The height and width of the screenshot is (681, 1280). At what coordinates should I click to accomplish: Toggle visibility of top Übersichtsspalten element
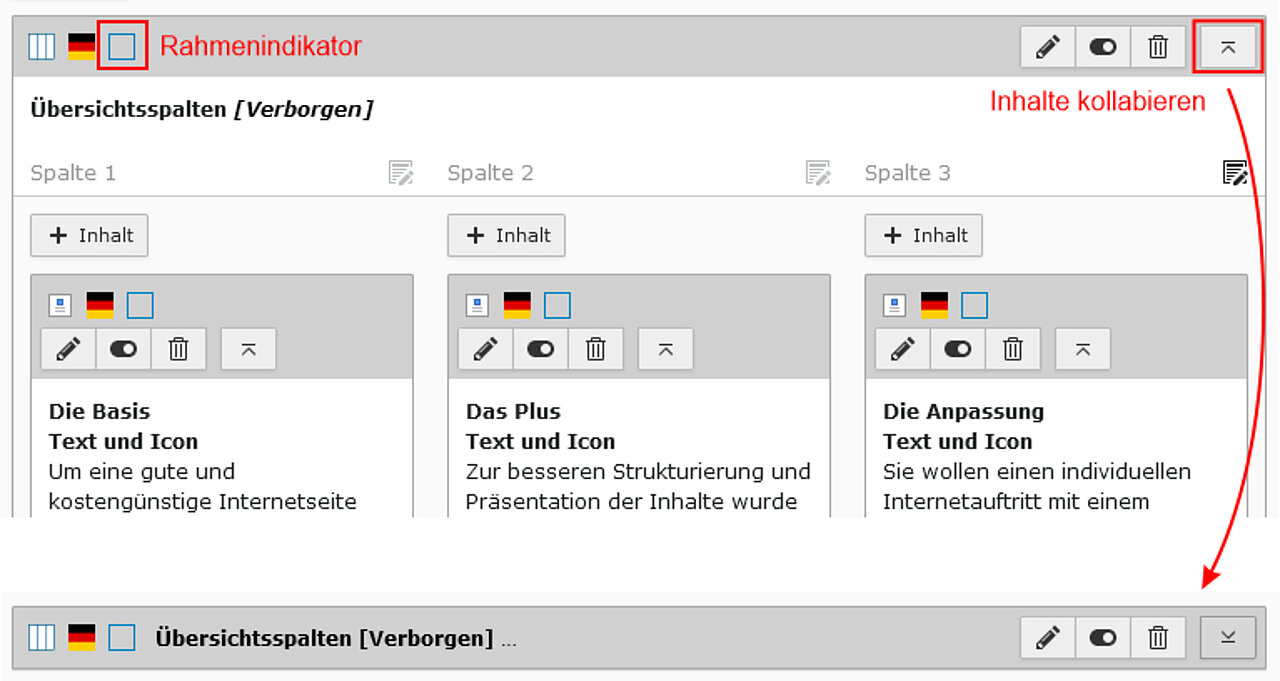pyautogui.click(x=1103, y=47)
